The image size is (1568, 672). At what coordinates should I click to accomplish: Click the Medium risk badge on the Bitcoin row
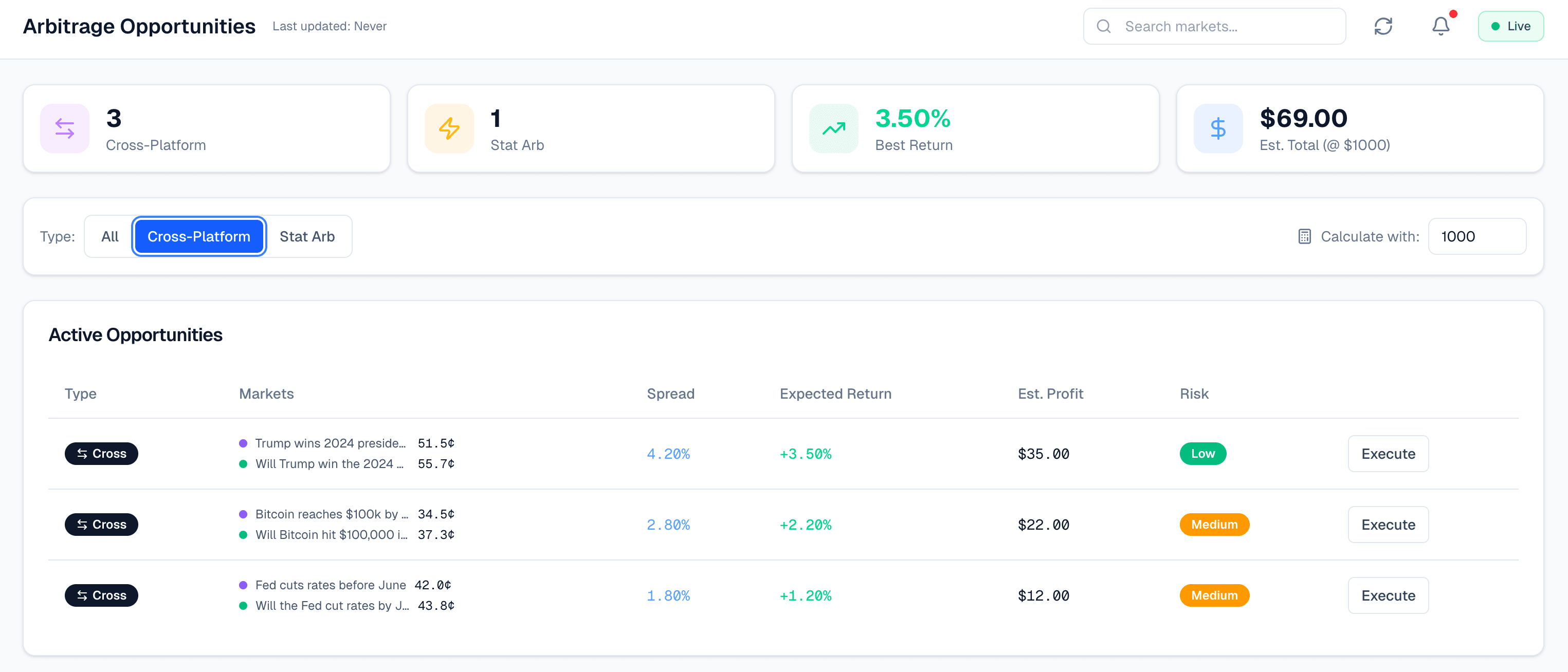pyautogui.click(x=1214, y=524)
